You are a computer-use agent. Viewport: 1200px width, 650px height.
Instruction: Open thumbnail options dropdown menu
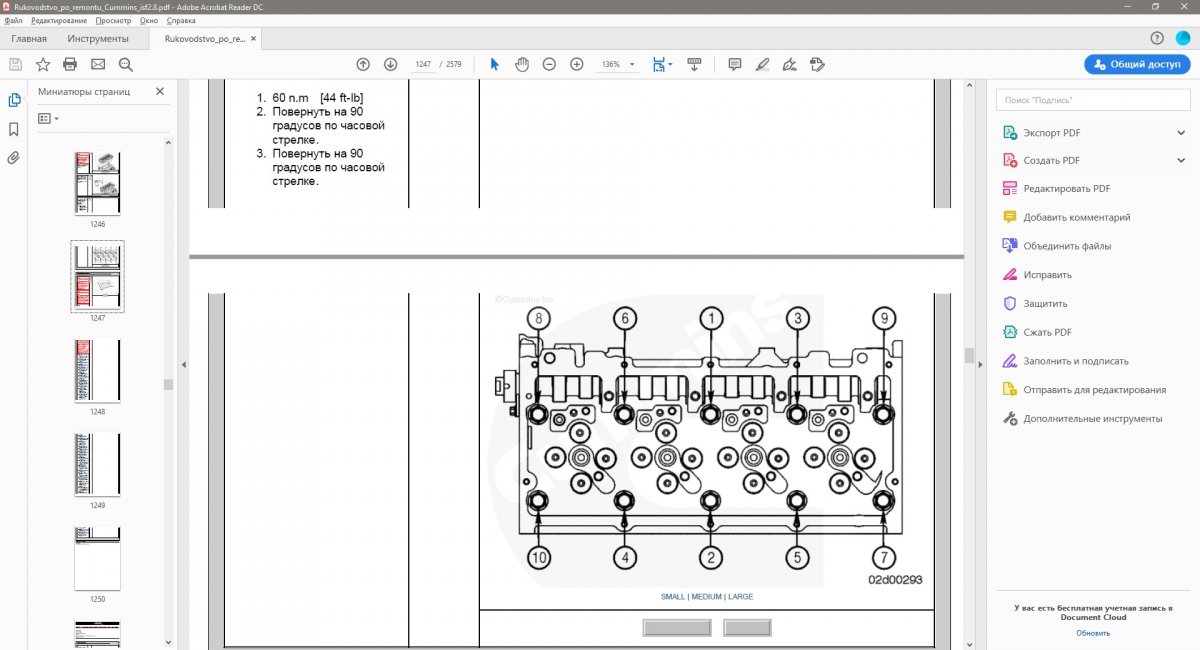coord(48,118)
